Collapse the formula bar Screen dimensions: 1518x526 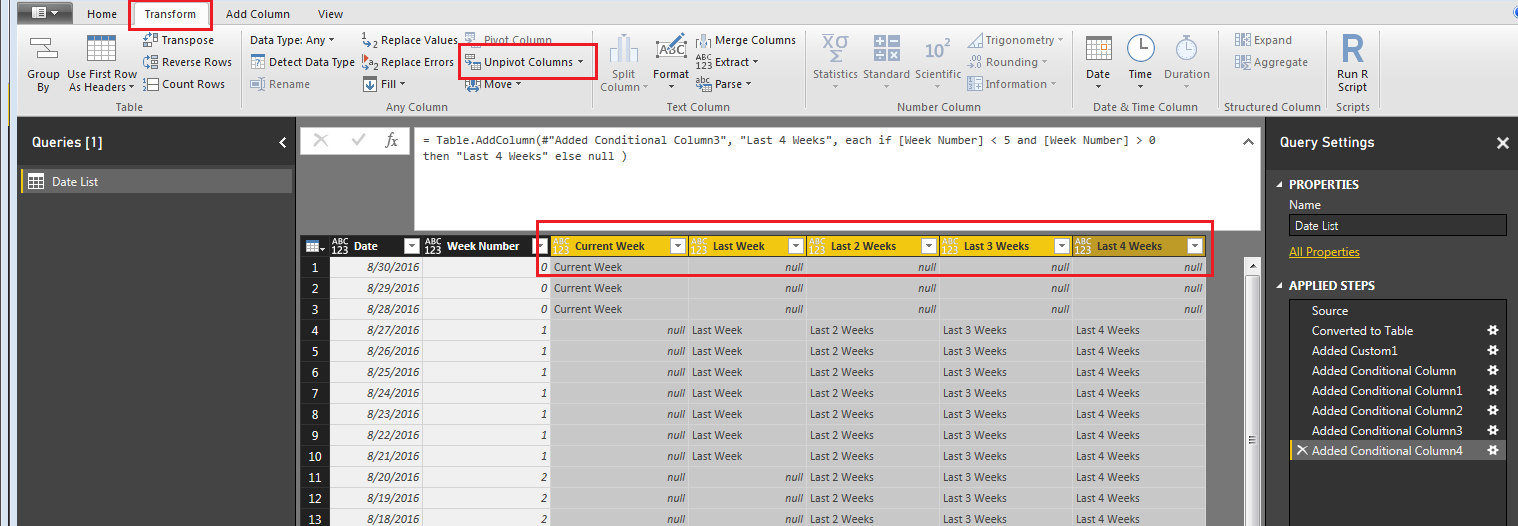pyautogui.click(x=1249, y=143)
